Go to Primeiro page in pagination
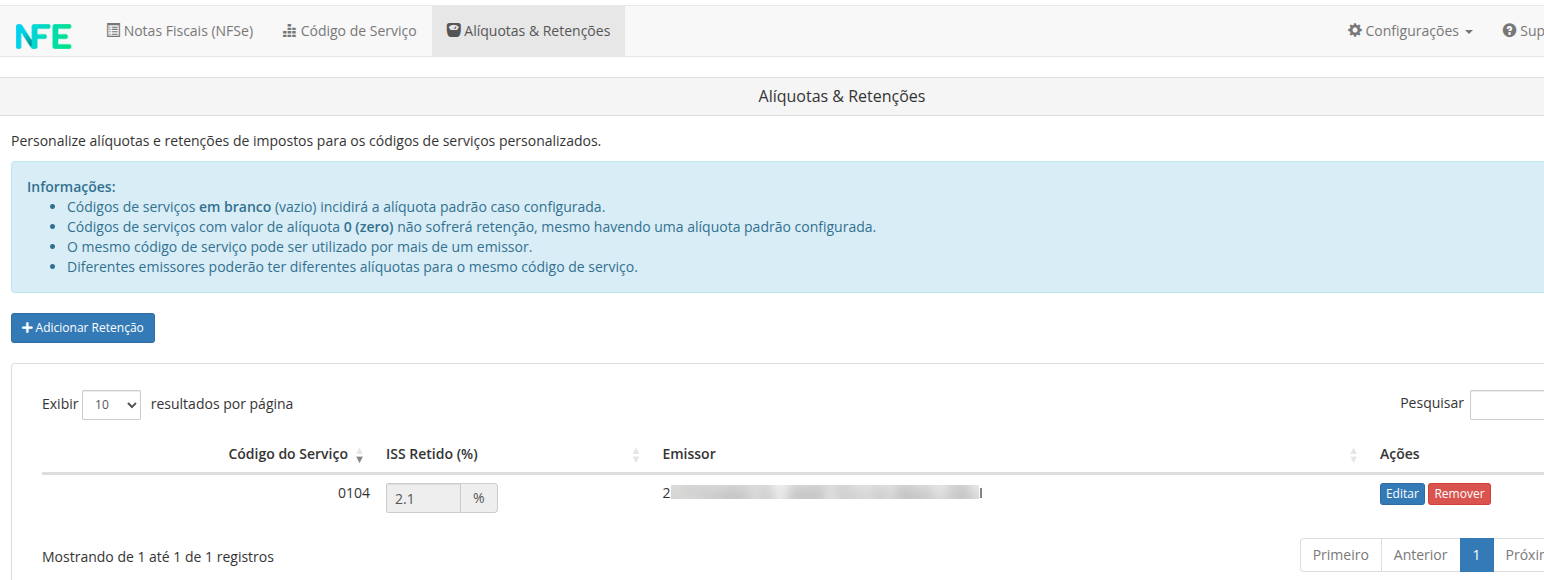The image size is (1544, 580). [1340, 555]
